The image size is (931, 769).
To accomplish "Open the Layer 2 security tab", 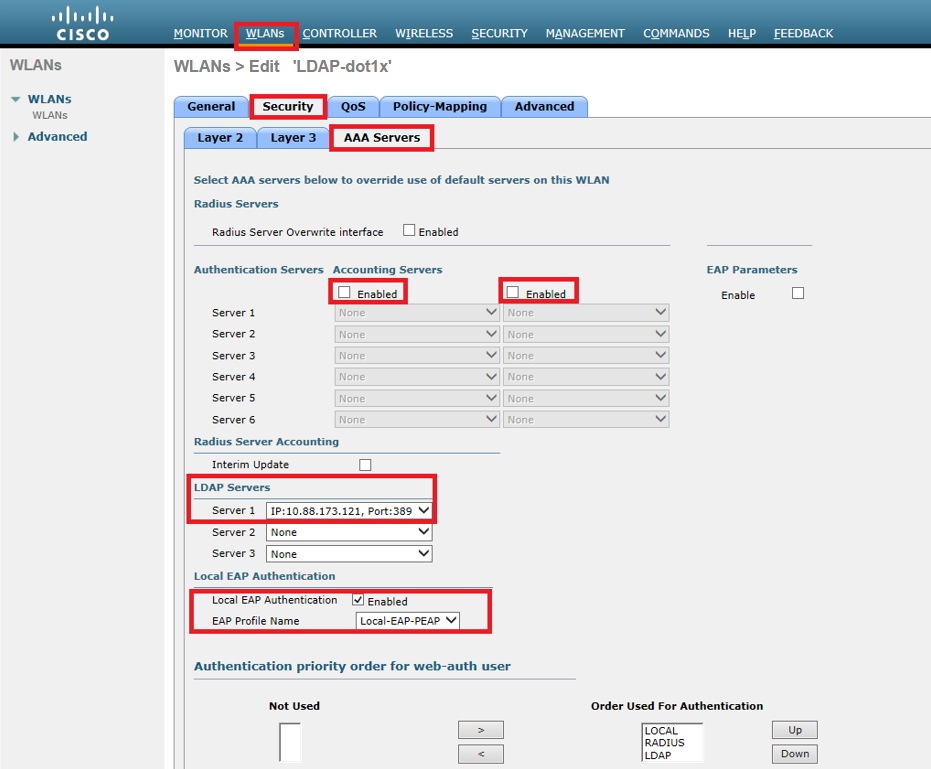I will point(219,138).
